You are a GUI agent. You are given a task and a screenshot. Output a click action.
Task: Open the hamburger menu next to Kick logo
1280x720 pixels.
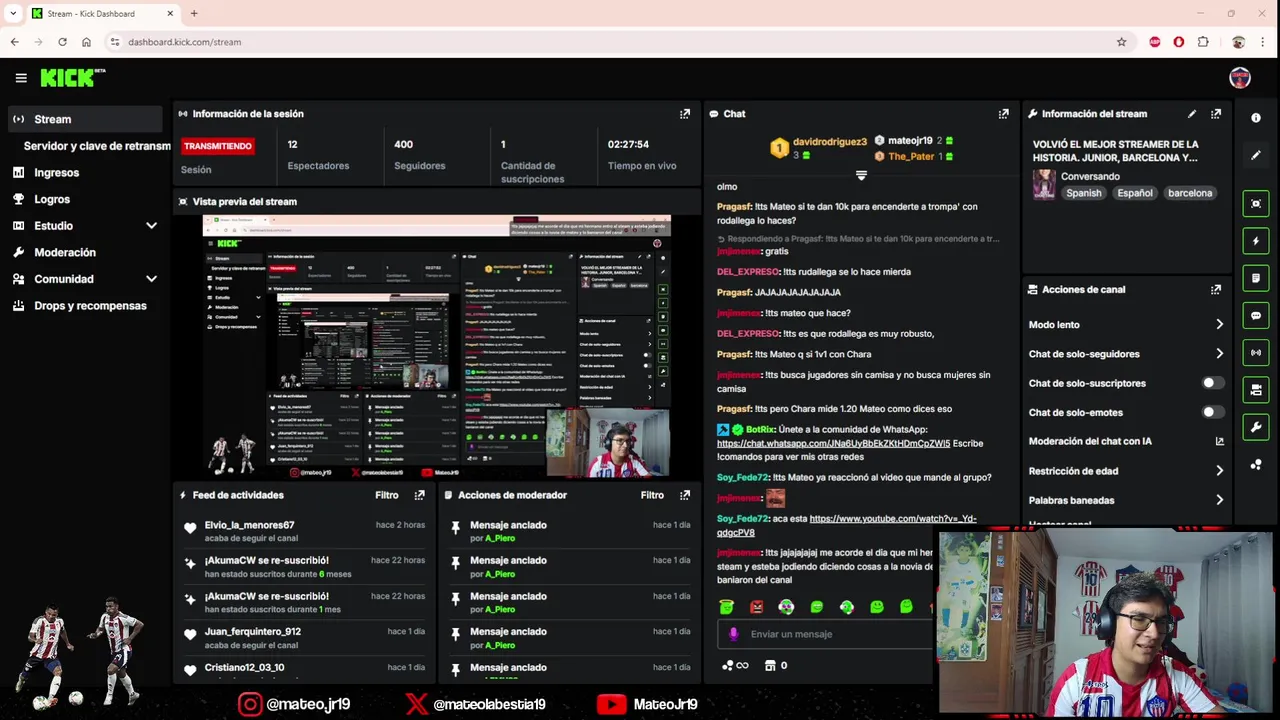point(21,78)
